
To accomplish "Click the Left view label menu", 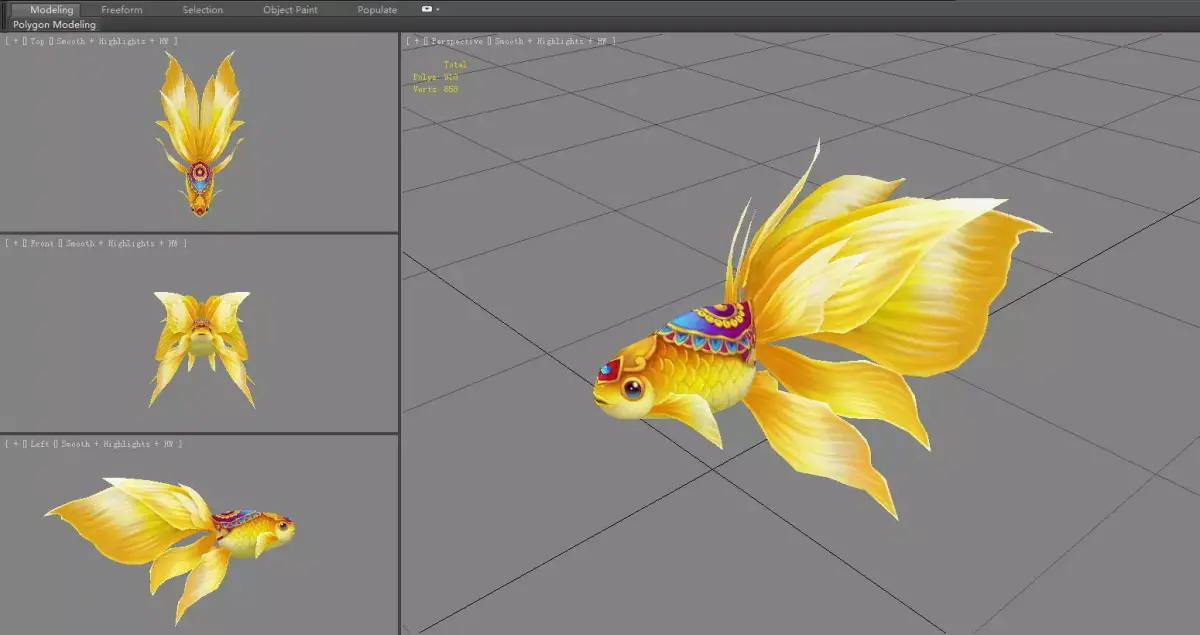I will pyautogui.click(x=39, y=443).
